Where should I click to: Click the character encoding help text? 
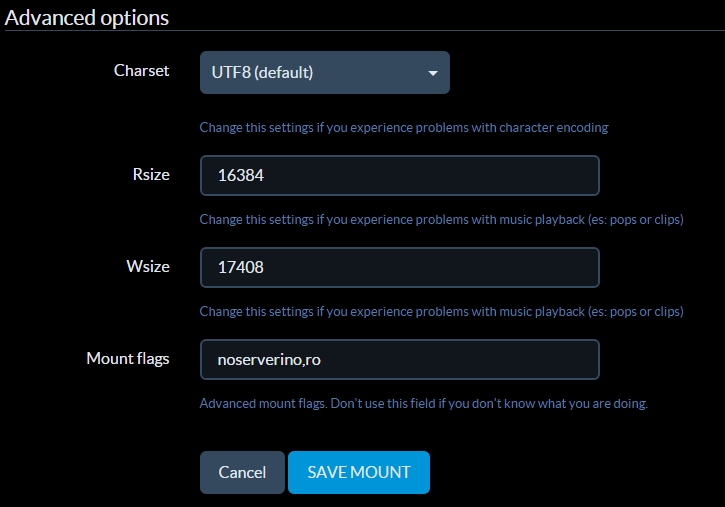pyautogui.click(x=403, y=128)
